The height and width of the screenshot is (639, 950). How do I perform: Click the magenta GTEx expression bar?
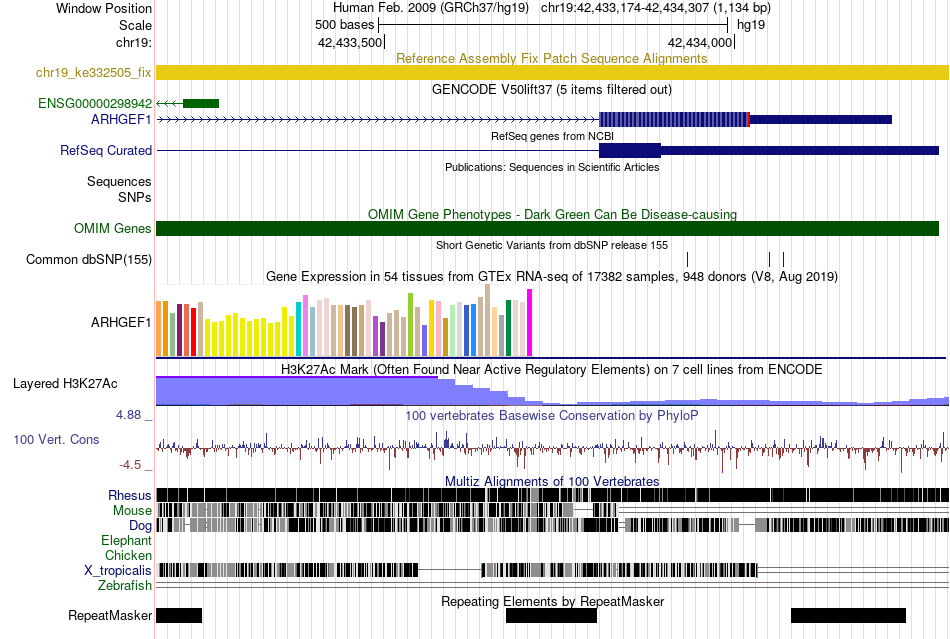pos(530,323)
